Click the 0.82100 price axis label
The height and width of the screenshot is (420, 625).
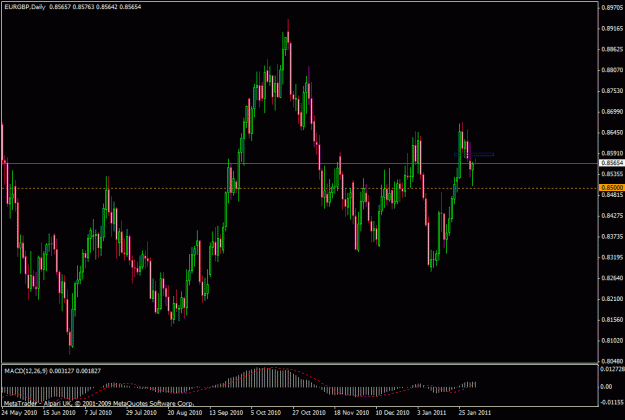click(612, 299)
